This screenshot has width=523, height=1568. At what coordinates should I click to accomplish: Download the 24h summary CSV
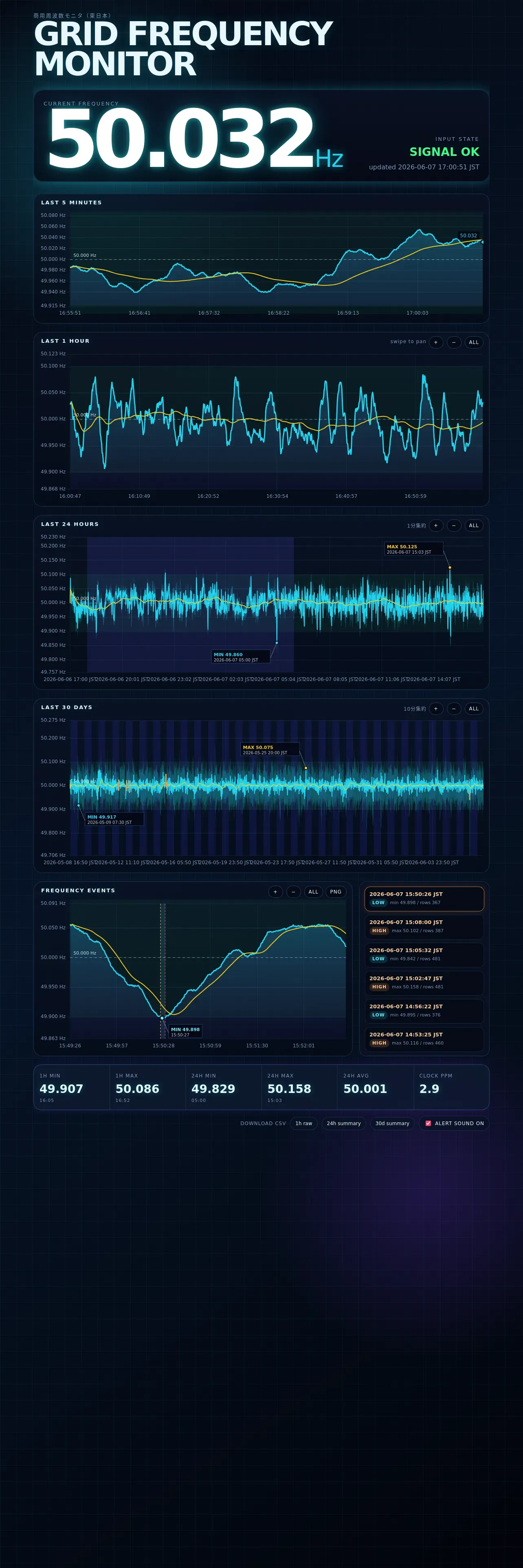[343, 1123]
